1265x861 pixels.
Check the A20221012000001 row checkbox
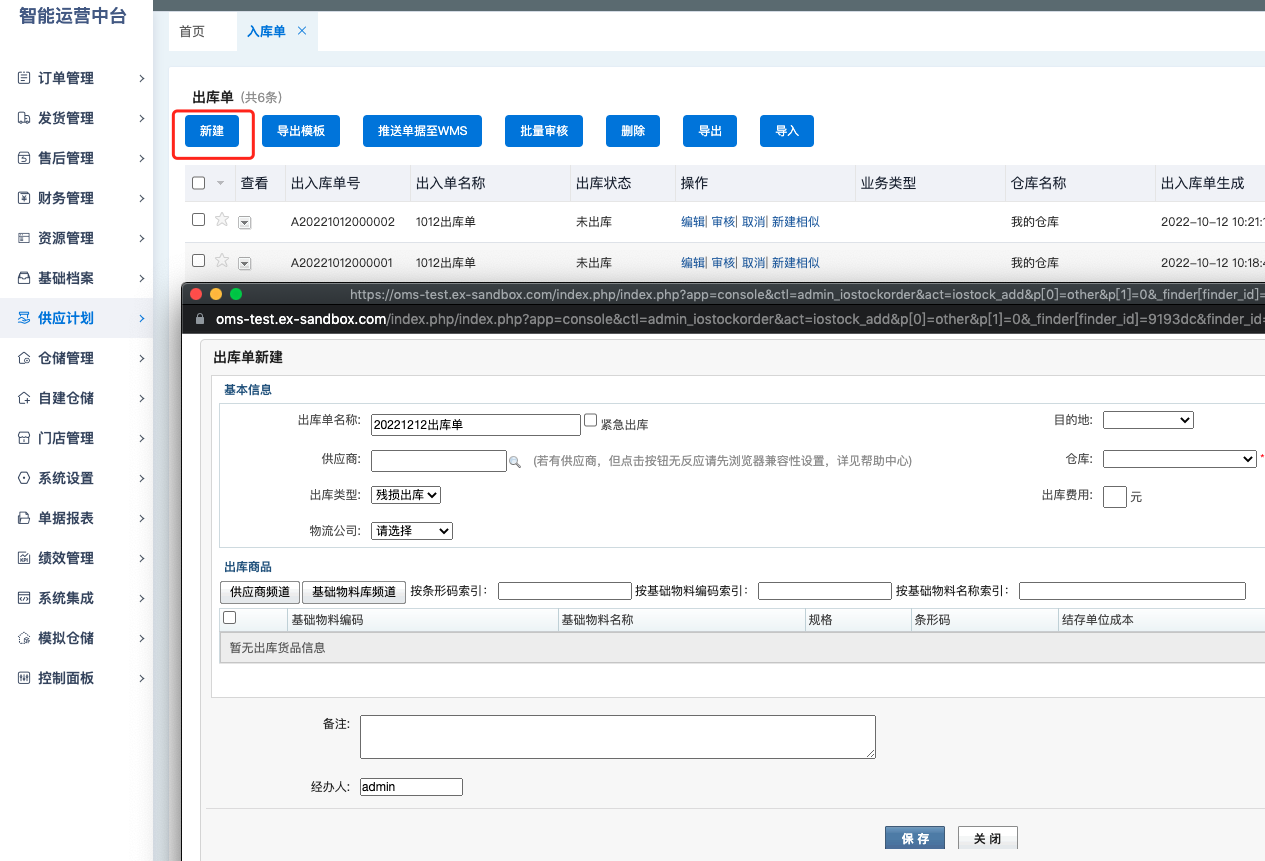(198, 261)
